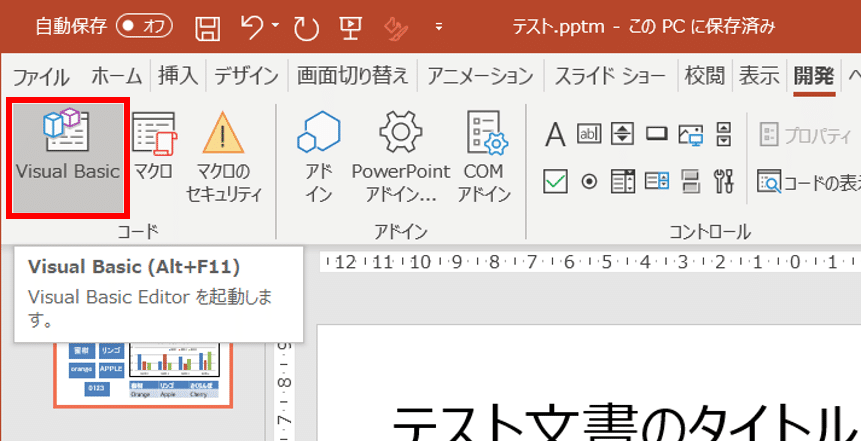Click the コードの表示 button
Viewport: 861px width, 441px height.
point(809,182)
